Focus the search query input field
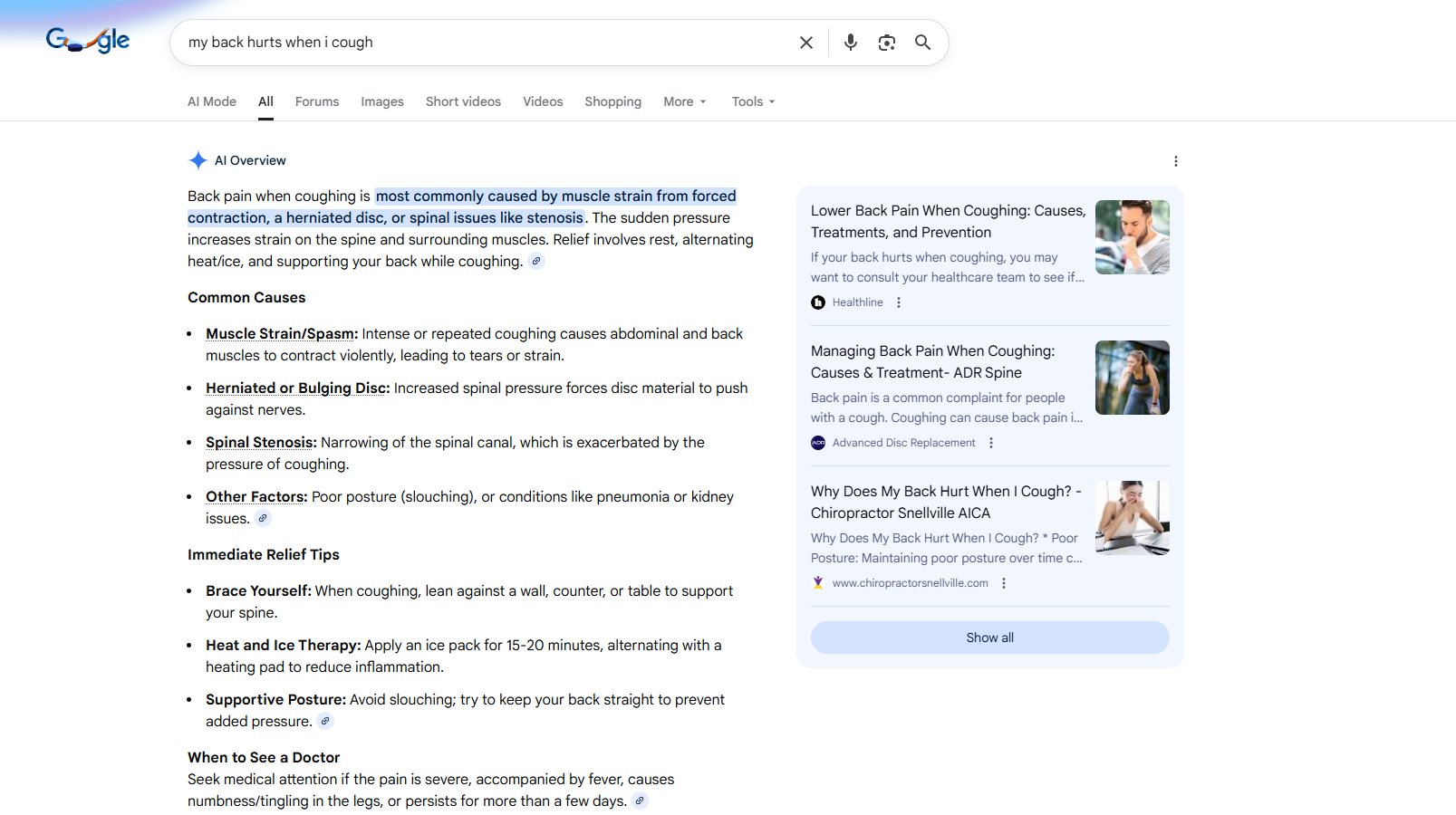 [x=480, y=43]
